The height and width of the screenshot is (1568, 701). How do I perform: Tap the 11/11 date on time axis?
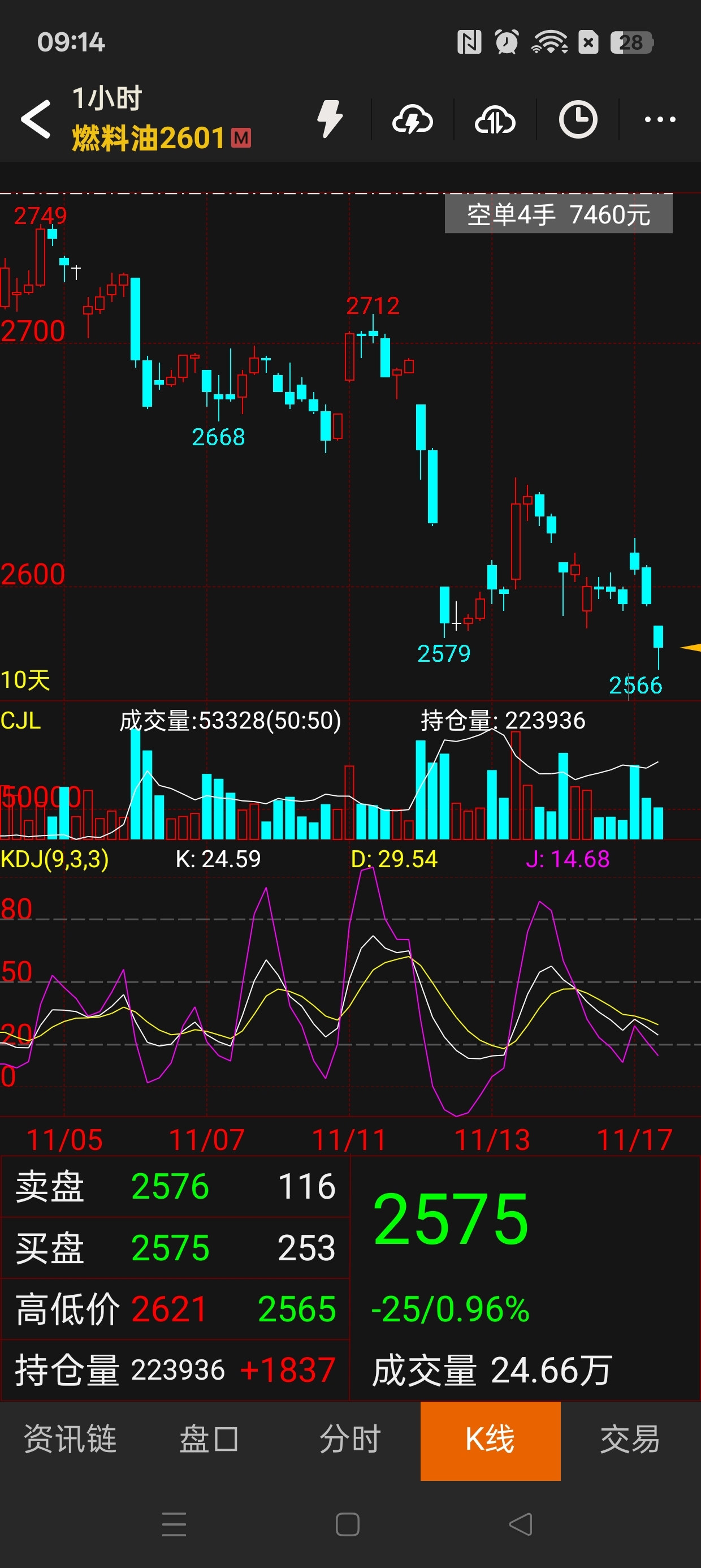pyautogui.click(x=349, y=1139)
